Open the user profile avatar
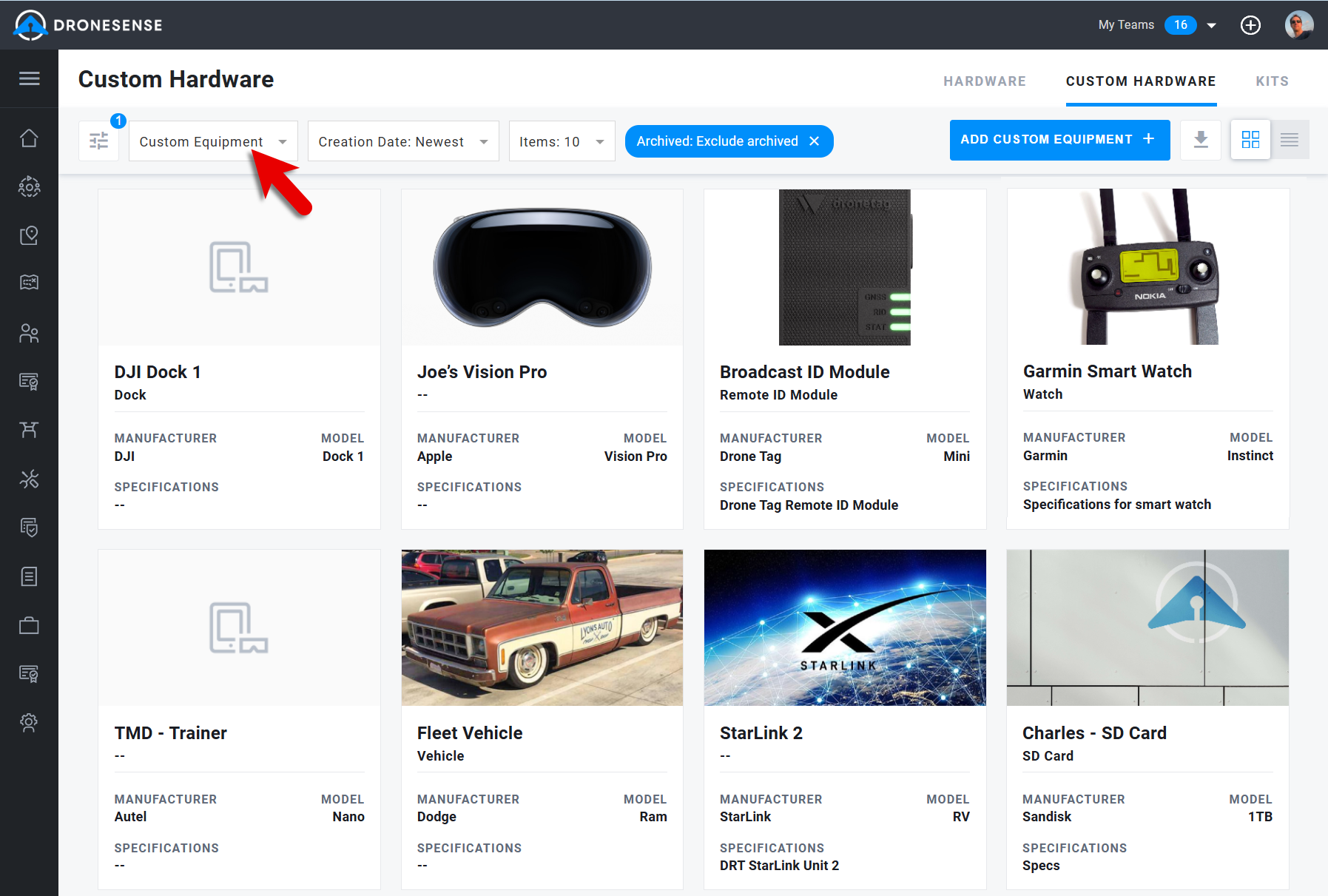The width and height of the screenshot is (1328, 896). pyautogui.click(x=1299, y=25)
